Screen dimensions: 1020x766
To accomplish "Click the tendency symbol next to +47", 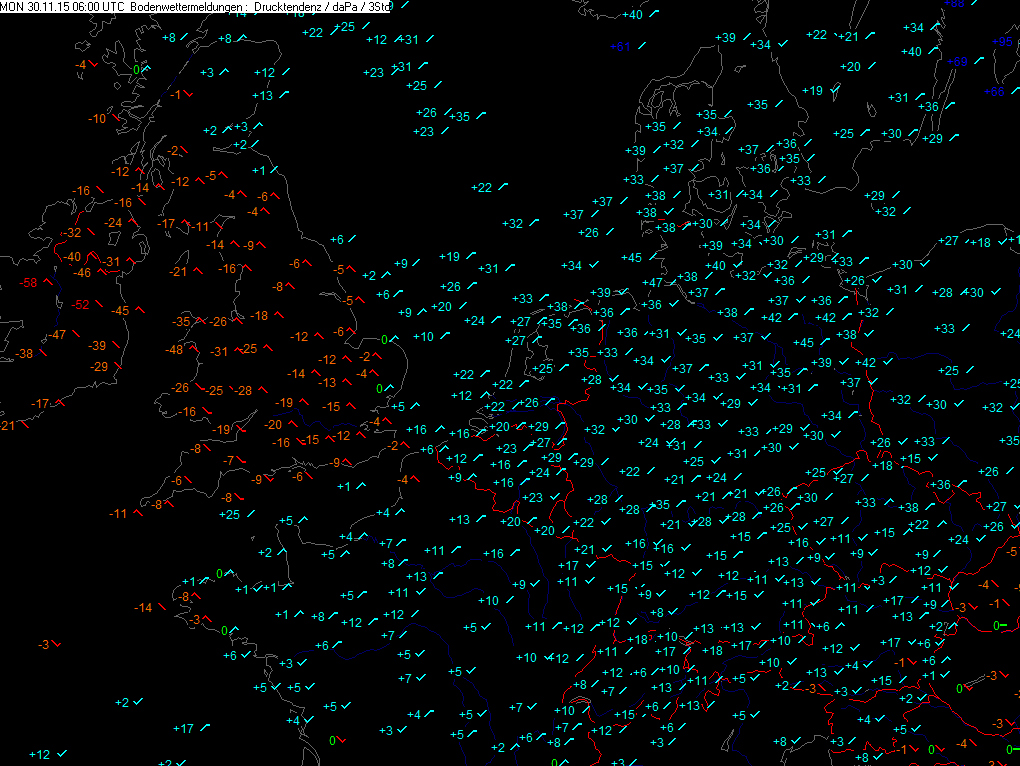I will pyautogui.click(x=674, y=283).
